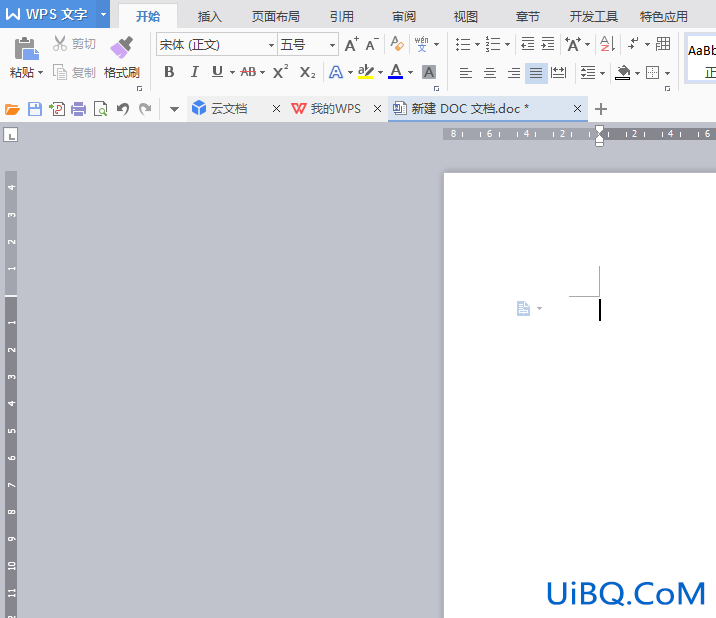716x618 pixels.
Task: Expand the borders dropdown arrow
Action: click(x=668, y=73)
